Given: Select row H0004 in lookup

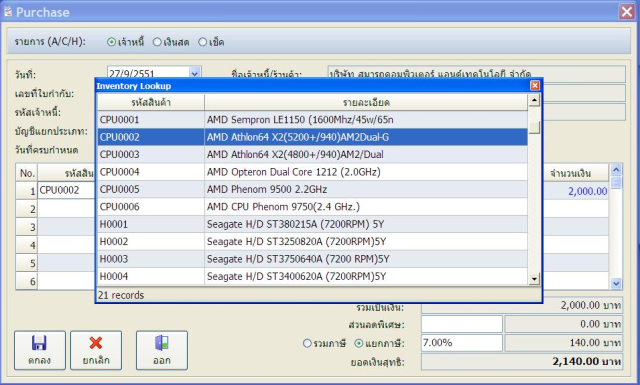Looking at the screenshot, I should click(313, 276).
